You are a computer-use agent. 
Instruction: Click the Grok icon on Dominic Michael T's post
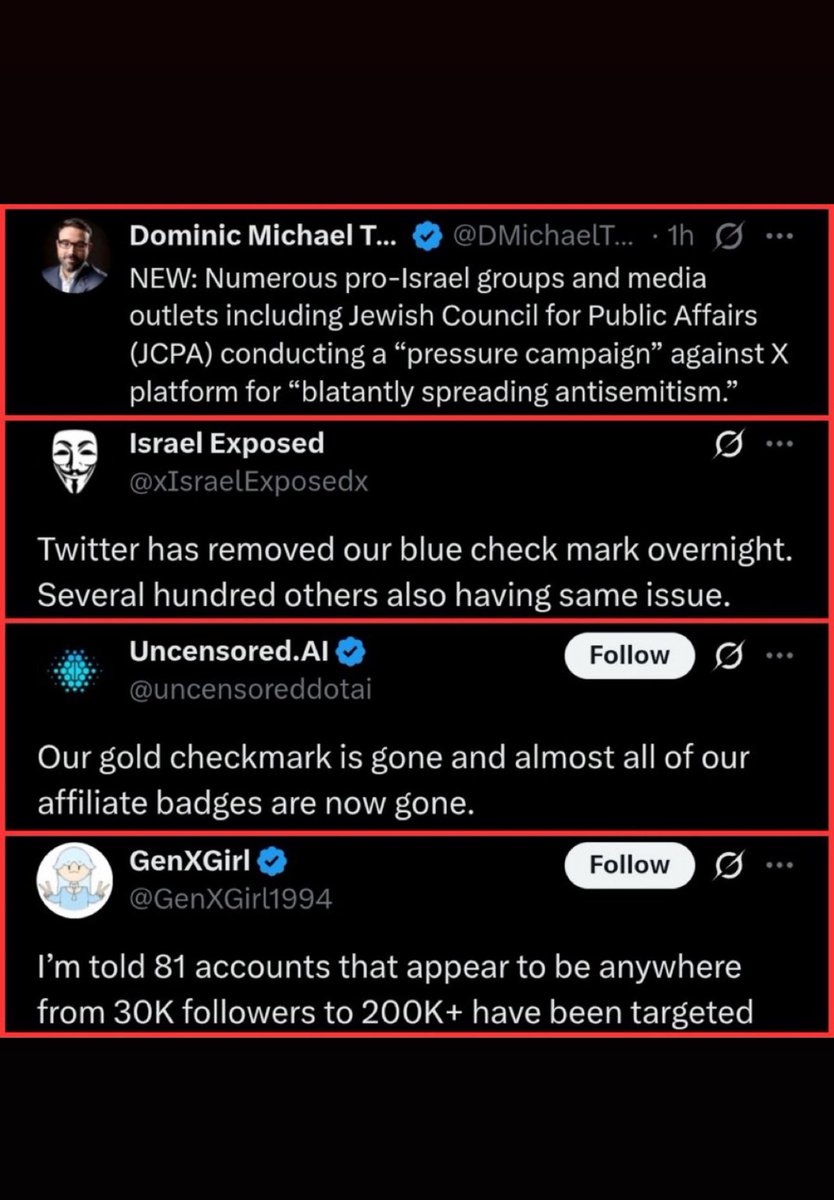(729, 236)
